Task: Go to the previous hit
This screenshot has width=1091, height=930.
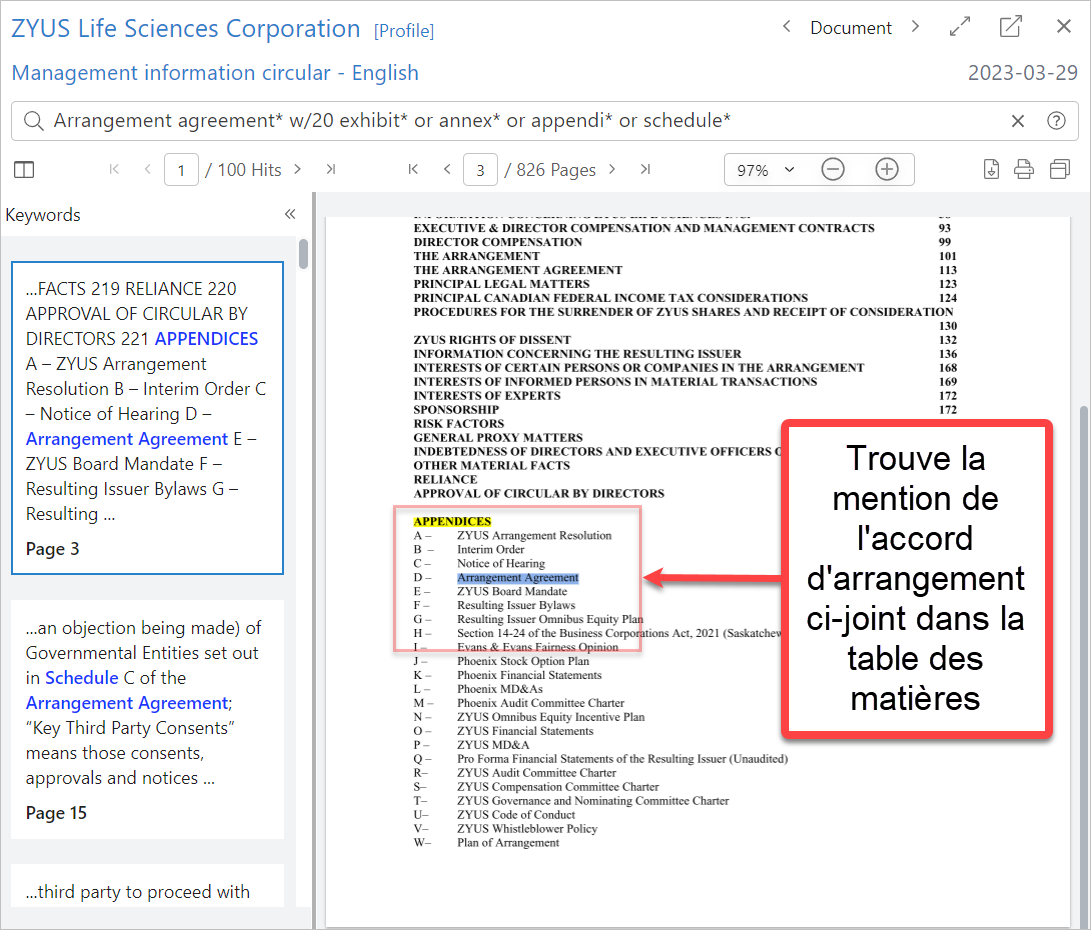Action: pyautogui.click(x=148, y=169)
